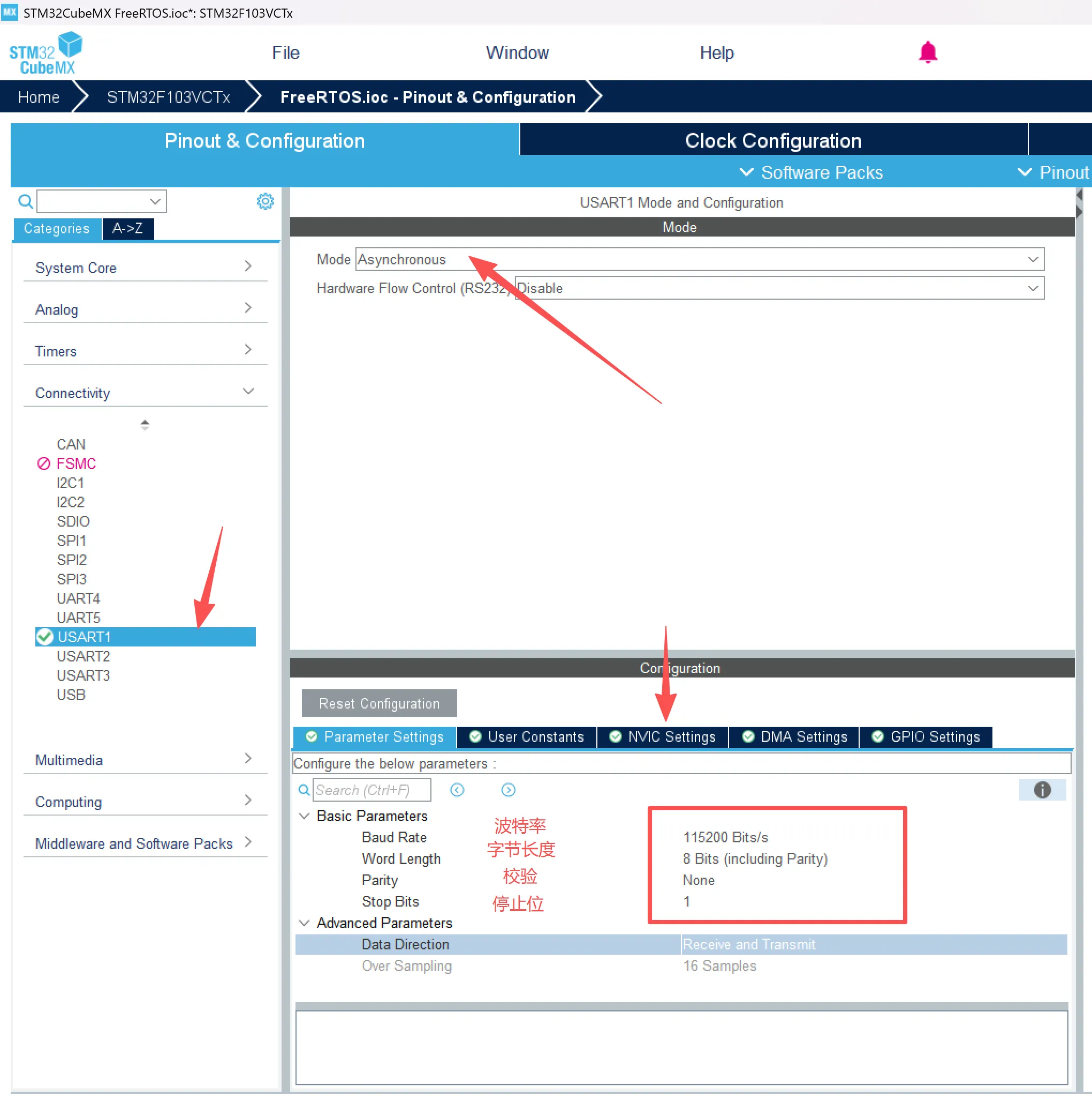This screenshot has height=1096, width=1092.
Task: Click the category search magnifier icon
Action: pos(25,201)
